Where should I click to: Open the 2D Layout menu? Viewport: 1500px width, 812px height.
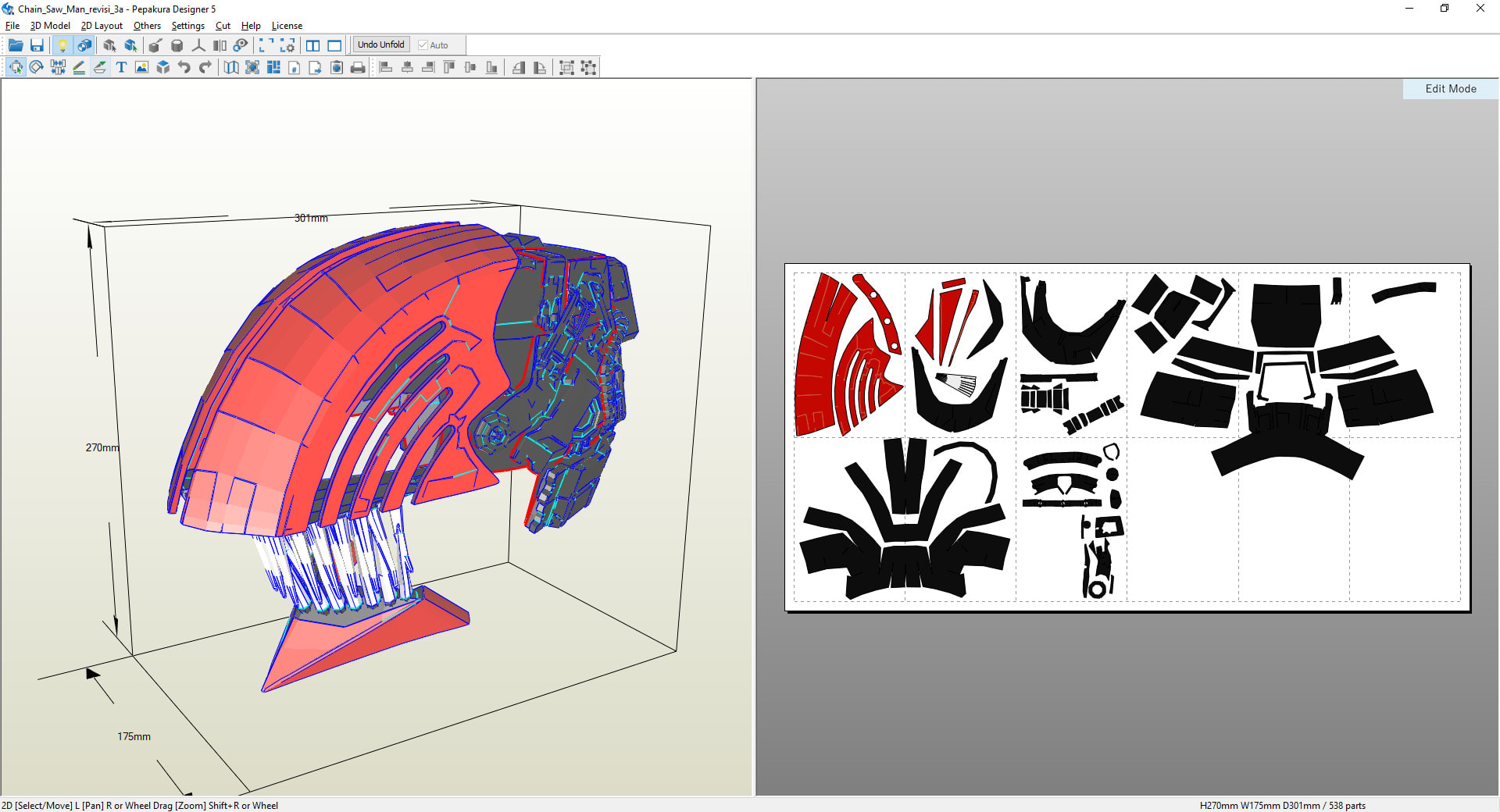pos(102,26)
